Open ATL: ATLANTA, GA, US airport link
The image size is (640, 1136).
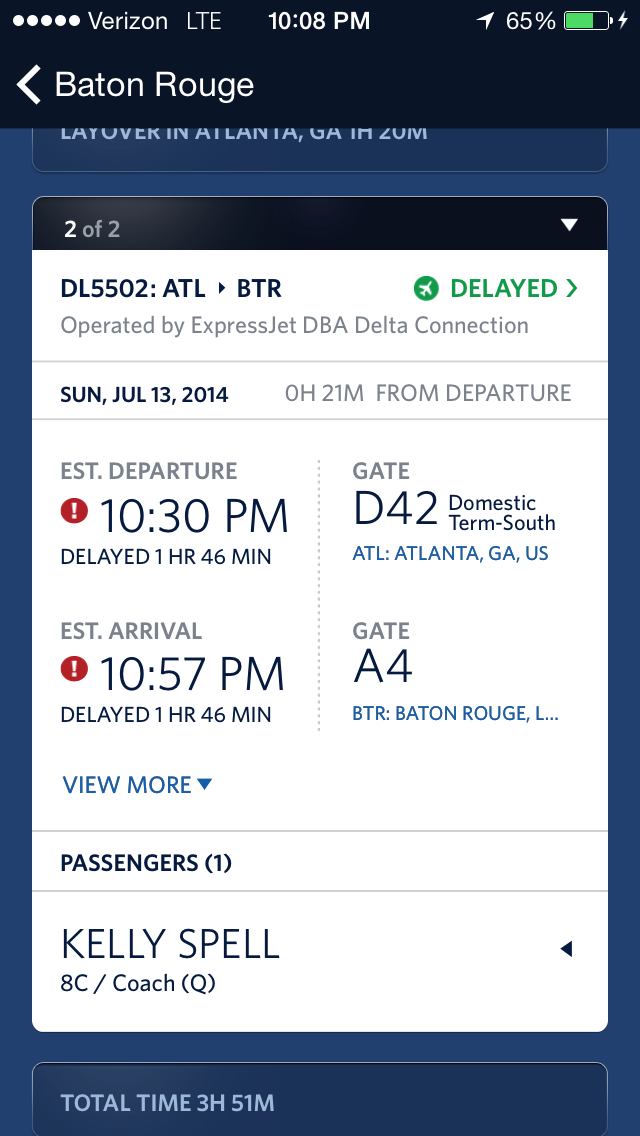click(x=450, y=553)
